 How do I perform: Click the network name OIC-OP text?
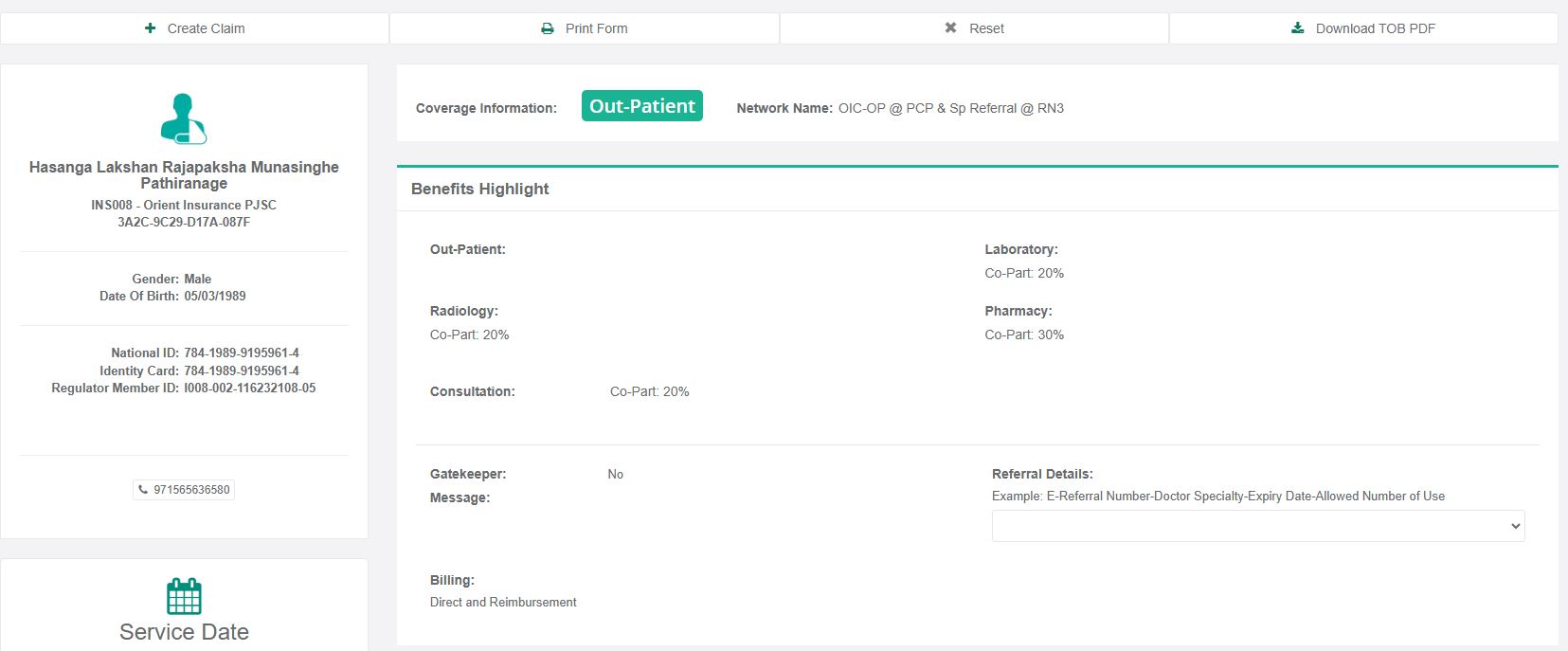pyautogui.click(x=950, y=108)
